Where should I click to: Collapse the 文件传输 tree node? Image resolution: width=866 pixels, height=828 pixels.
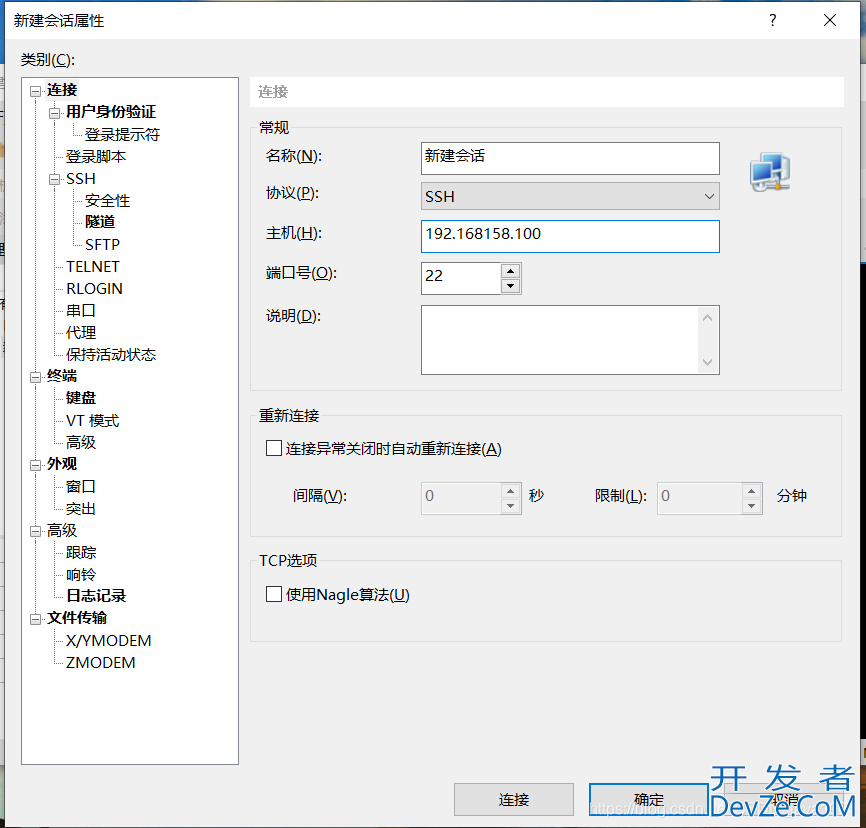pos(35,619)
